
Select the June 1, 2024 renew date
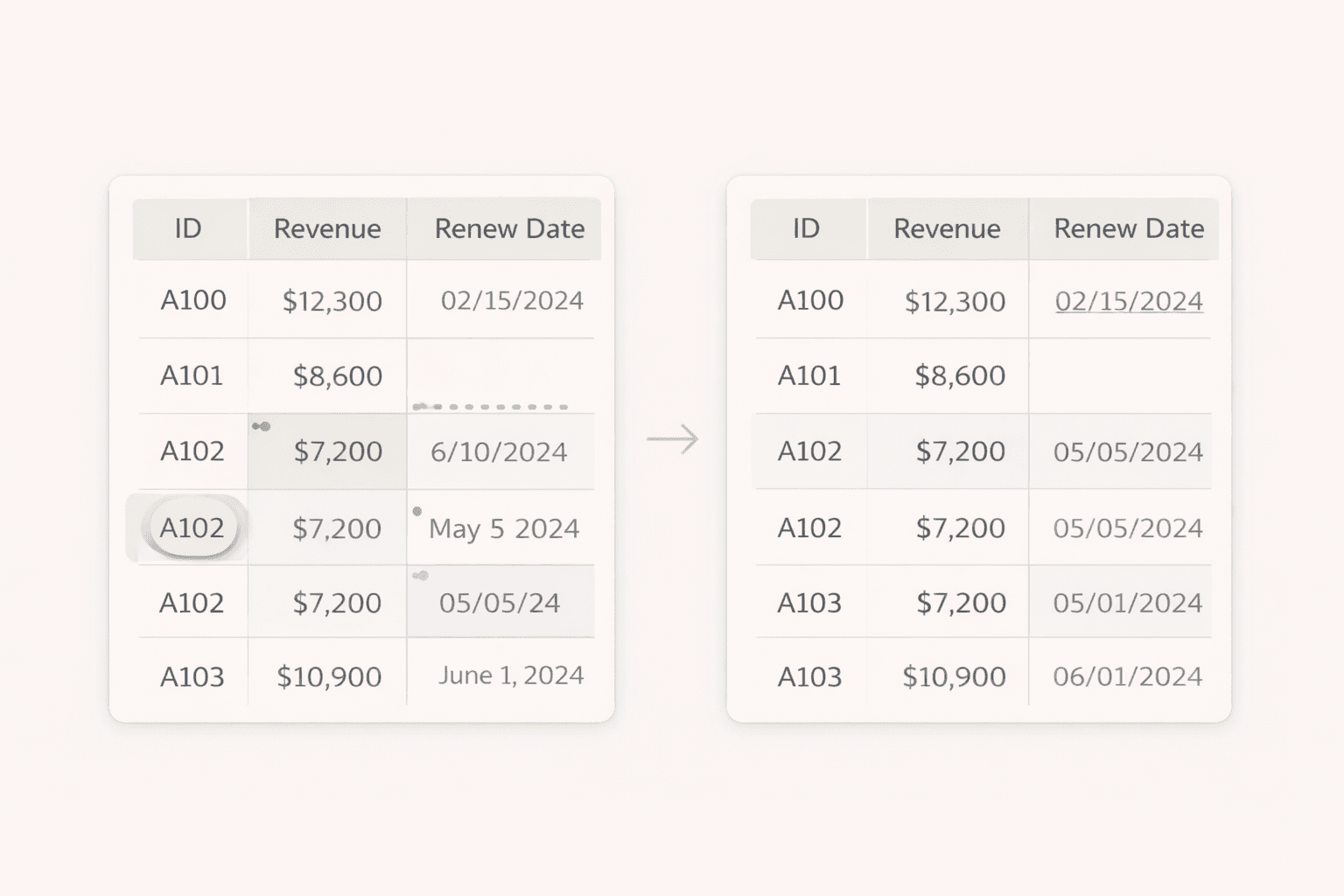click(511, 675)
